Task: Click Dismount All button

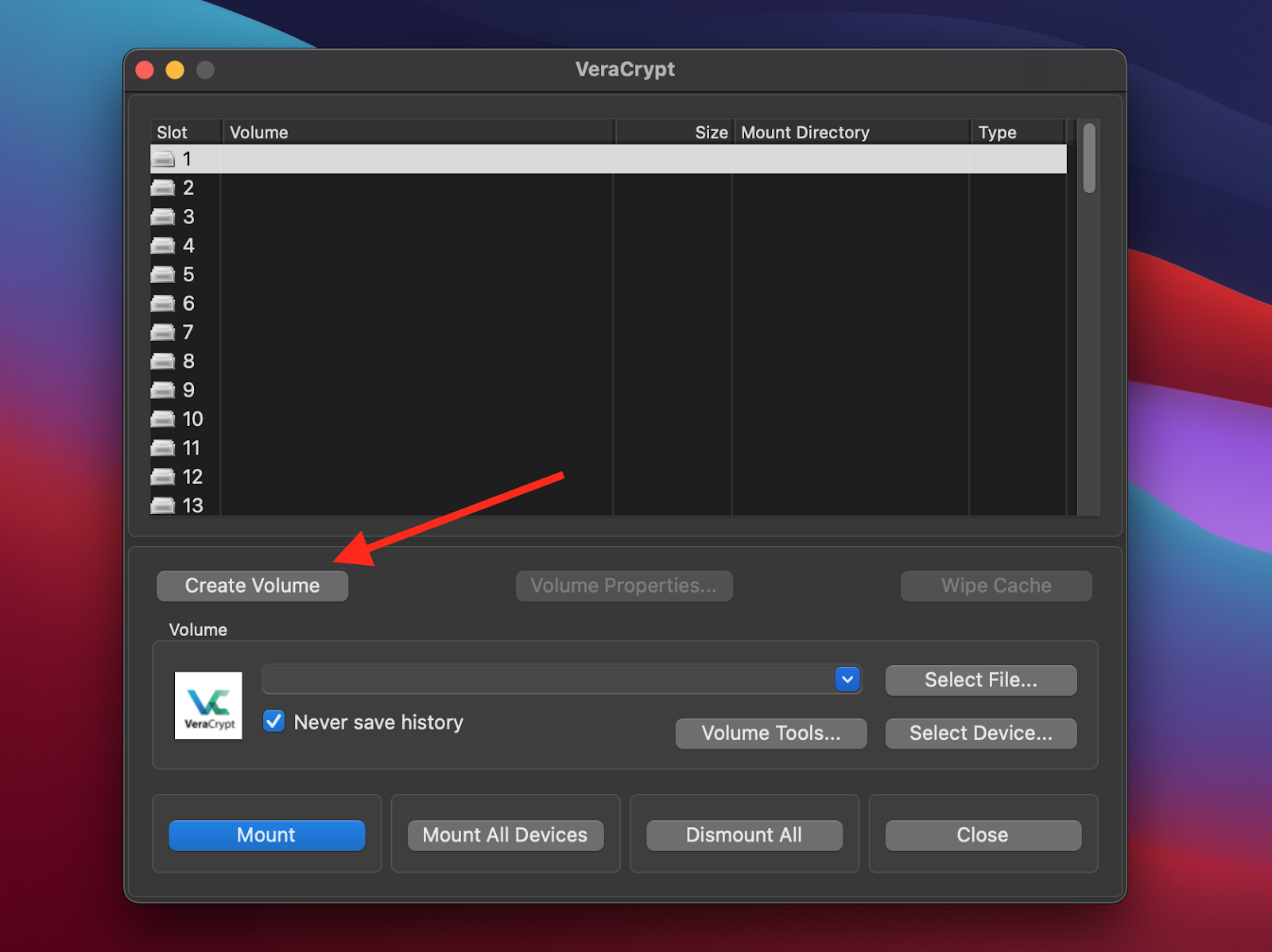Action: click(744, 835)
